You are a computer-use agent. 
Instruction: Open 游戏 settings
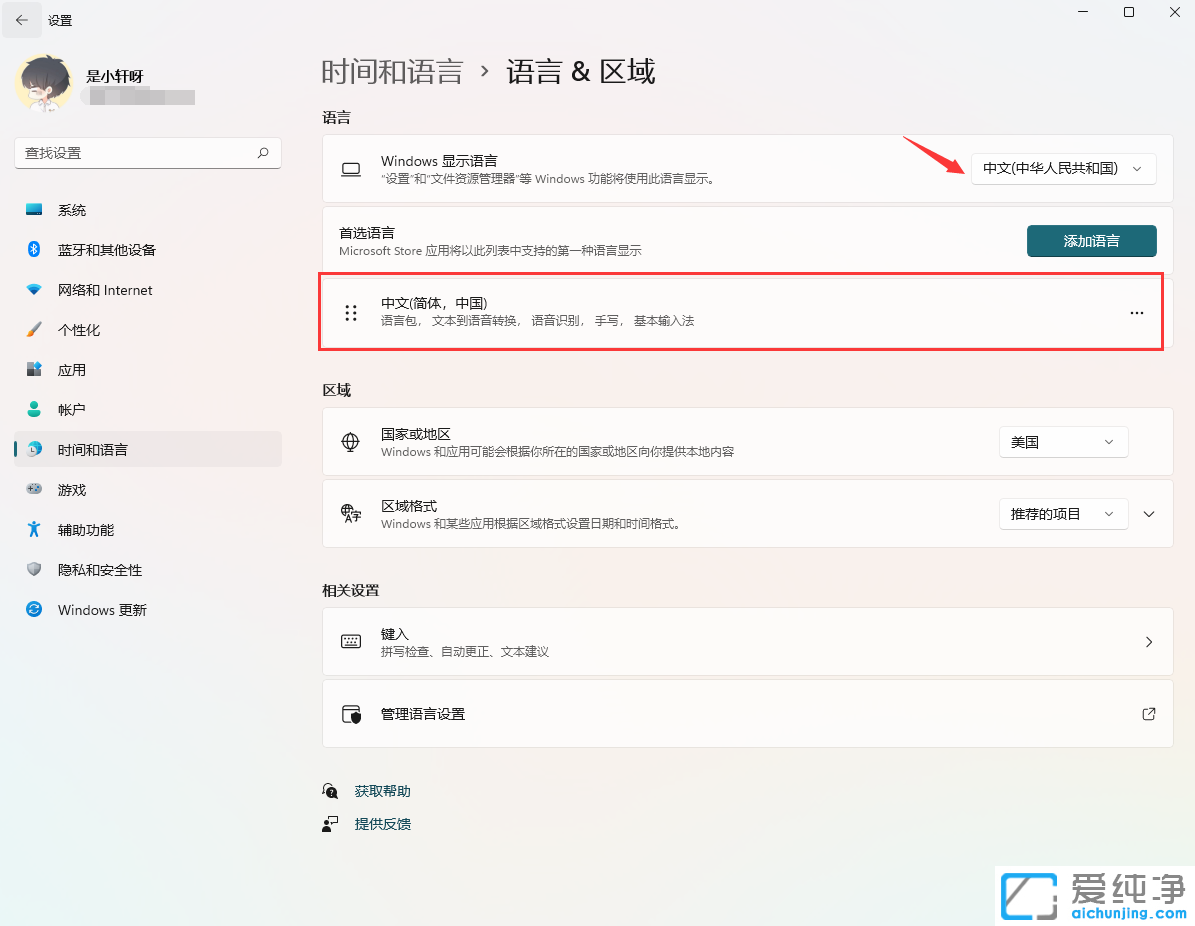tap(148, 490)
